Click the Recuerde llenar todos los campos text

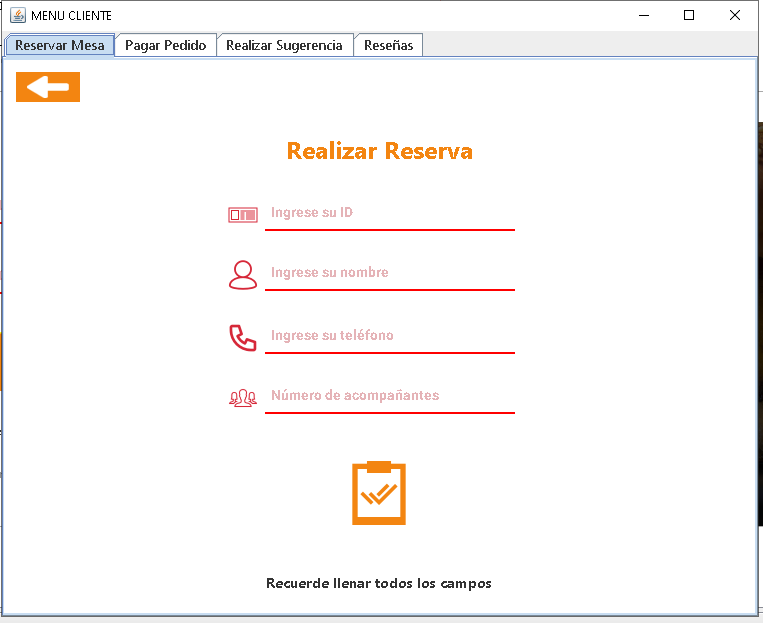pos(379,583)
